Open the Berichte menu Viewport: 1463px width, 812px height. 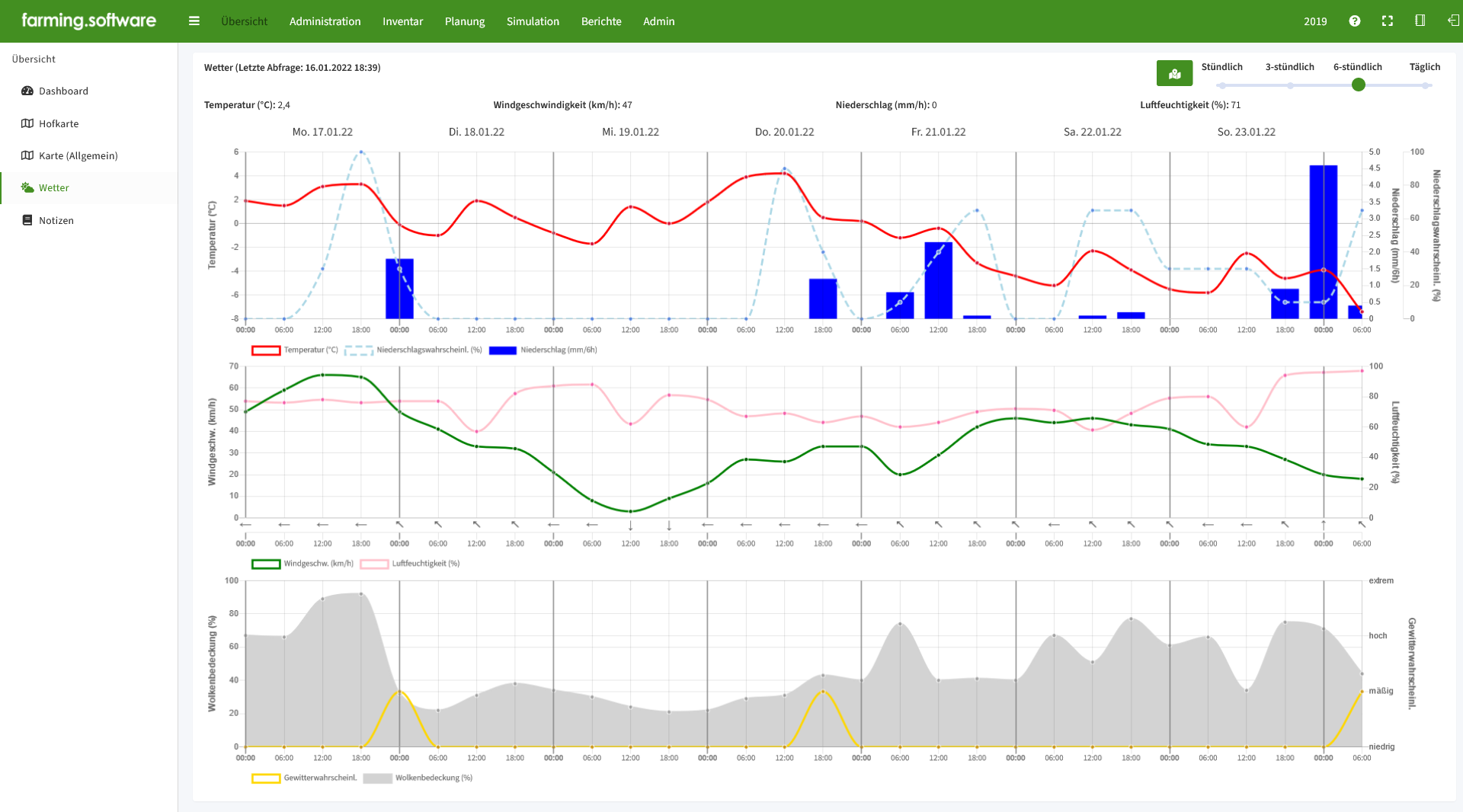point(601,21)
